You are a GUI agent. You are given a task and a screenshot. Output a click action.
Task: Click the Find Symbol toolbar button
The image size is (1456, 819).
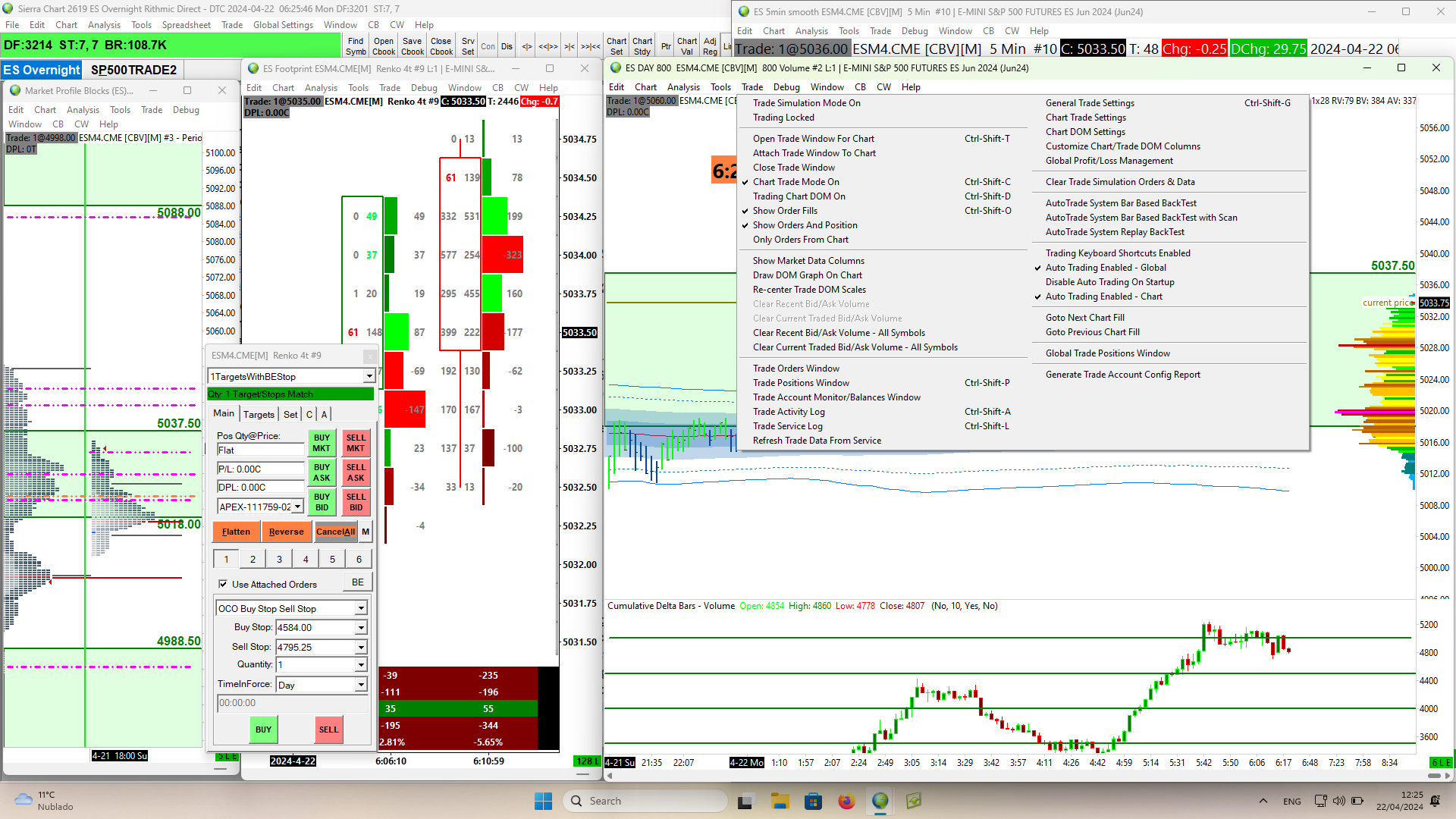click(x=356, y=46)
